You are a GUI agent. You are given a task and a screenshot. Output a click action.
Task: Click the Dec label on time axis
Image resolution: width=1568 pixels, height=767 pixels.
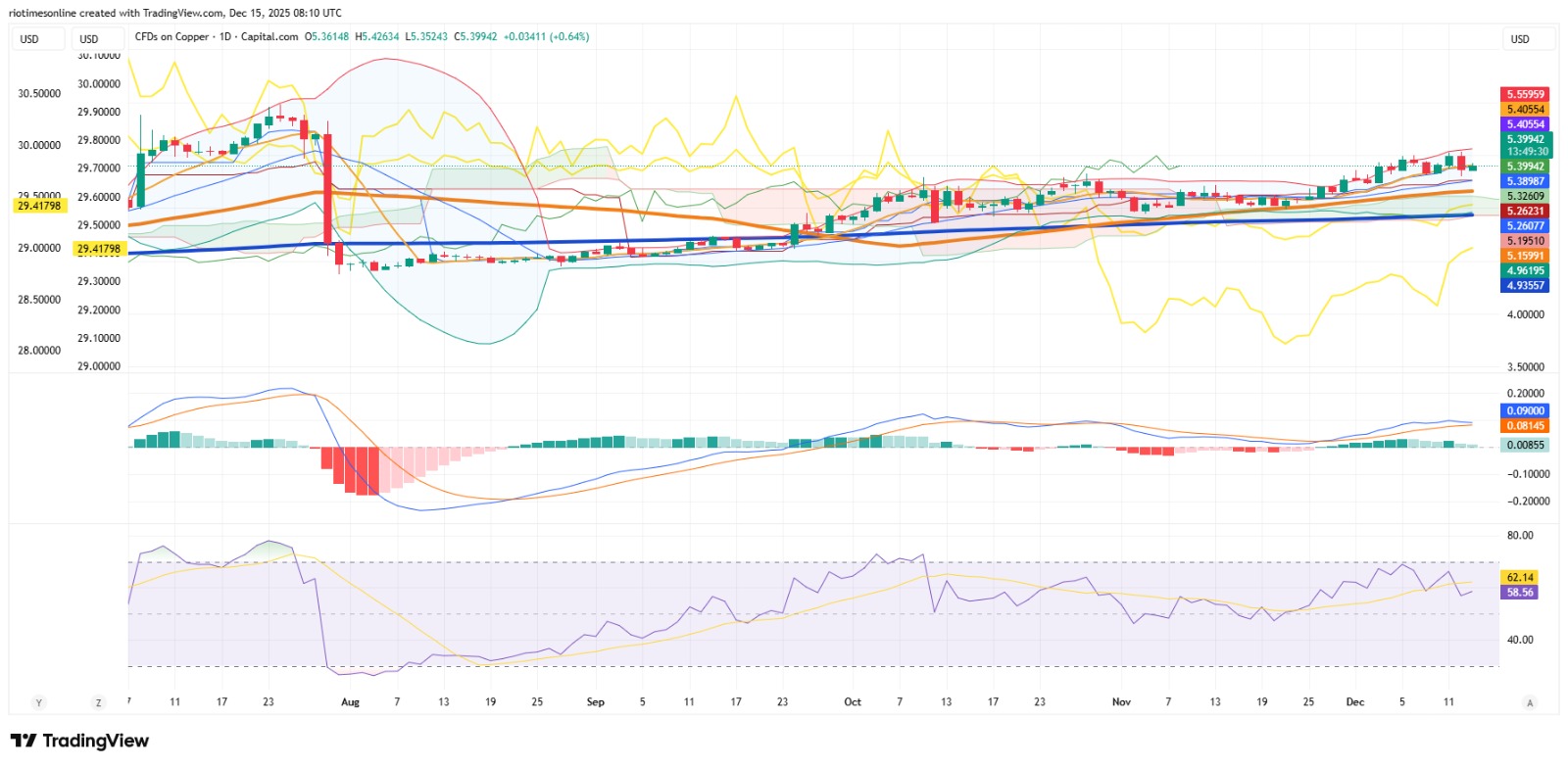coord(1355,702)
